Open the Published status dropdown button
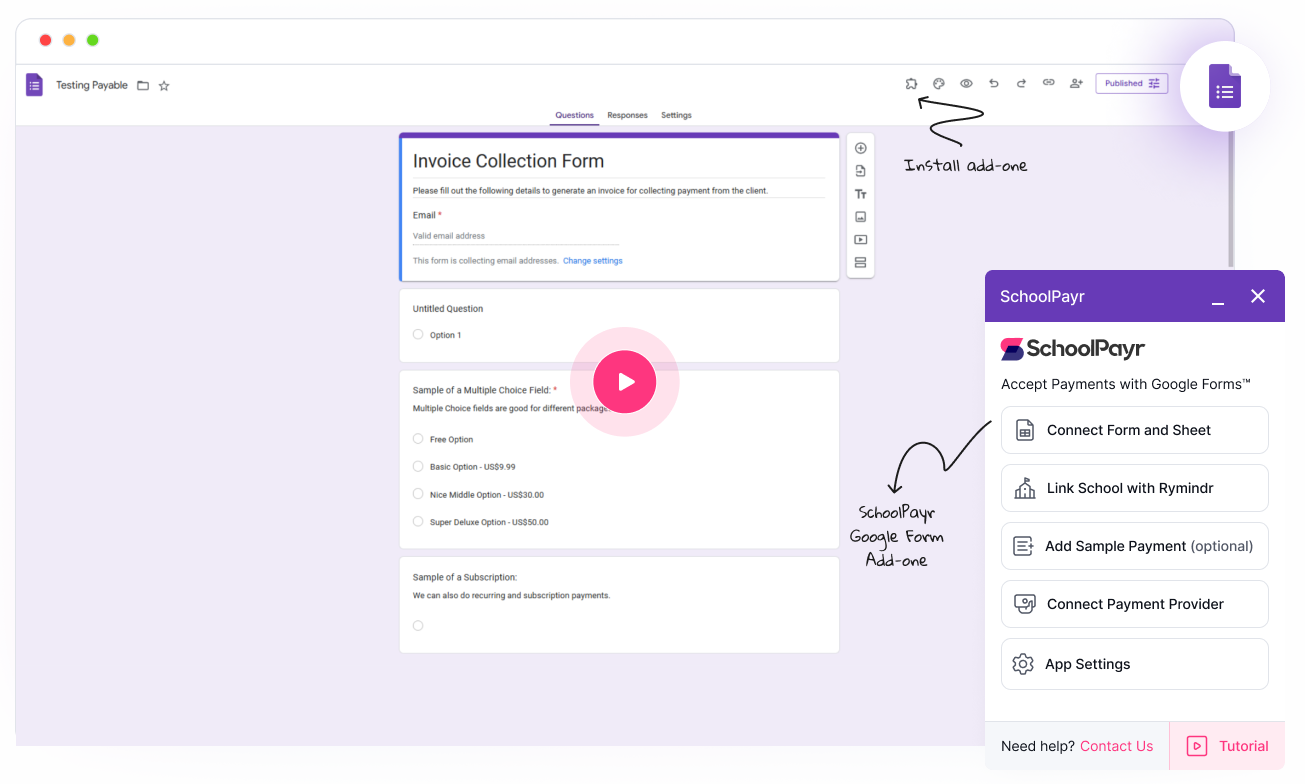Screen dimensions: 1305x784 point(1131,84)
